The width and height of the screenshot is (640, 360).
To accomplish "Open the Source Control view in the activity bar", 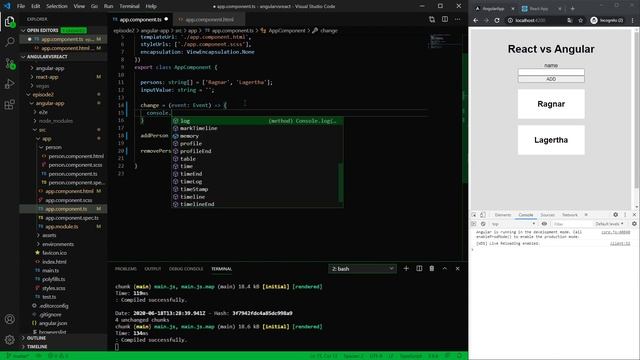I will [10, 63].
